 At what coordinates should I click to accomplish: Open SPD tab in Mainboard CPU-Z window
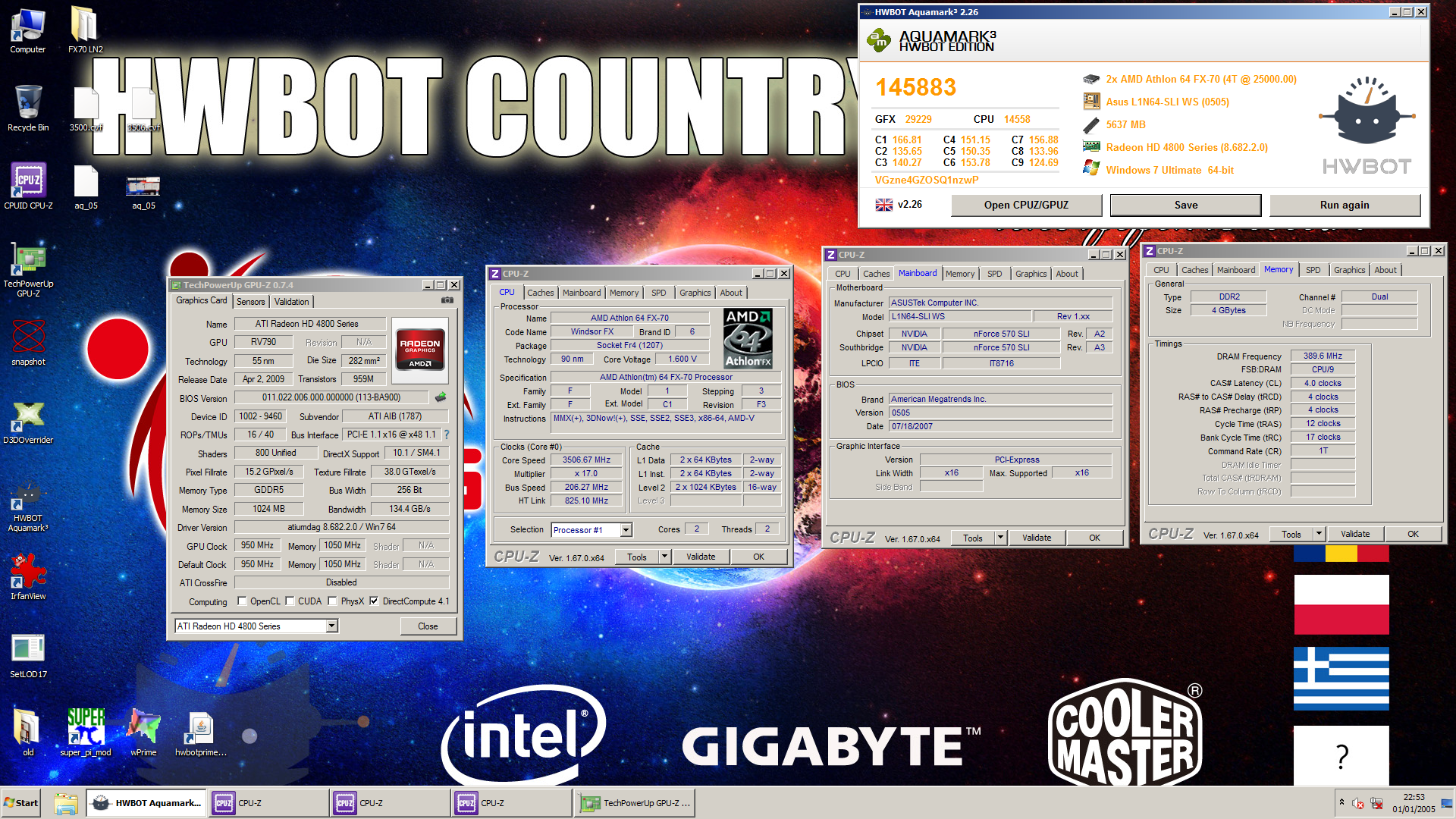pyautogui.click(x=995, y=274)
